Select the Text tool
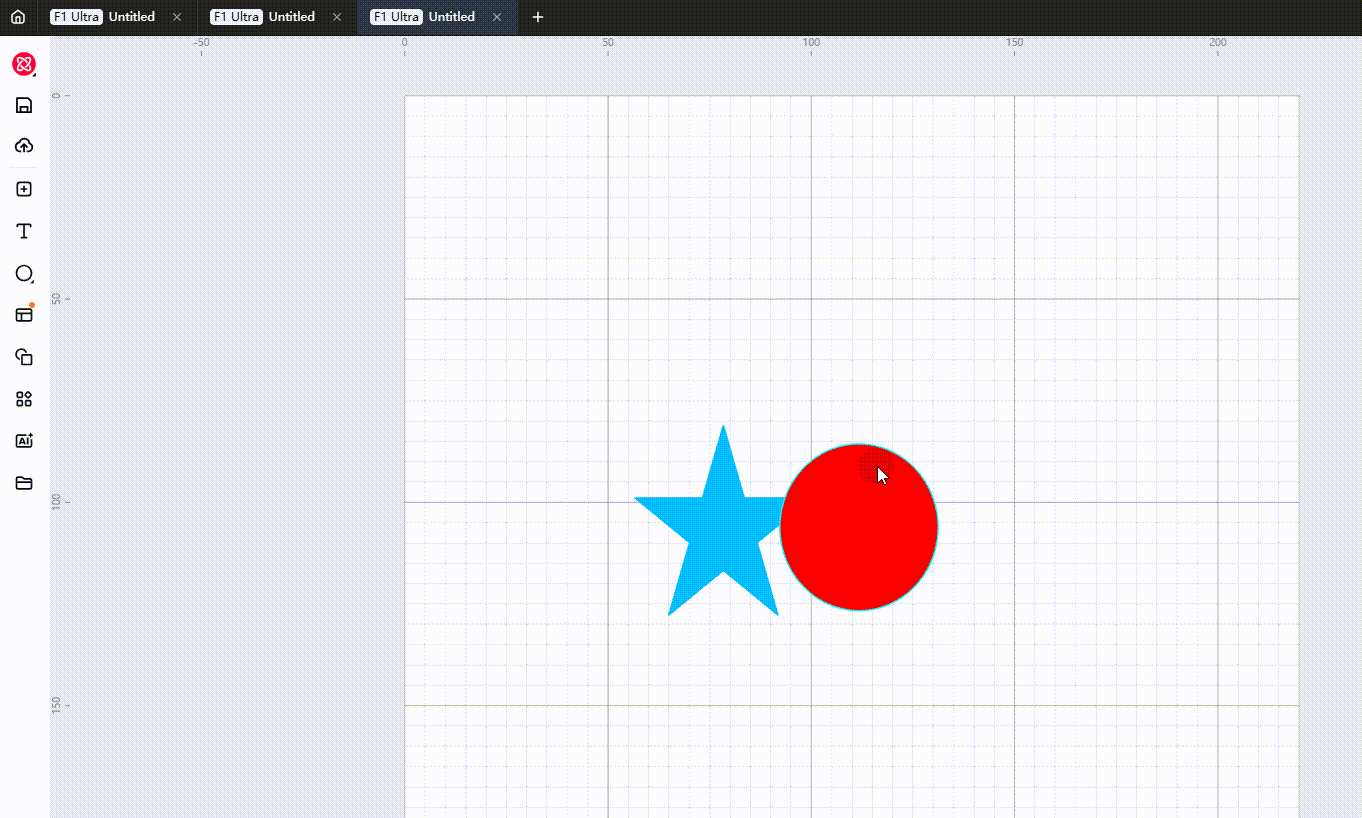The image size is (1362, 818). pyautogui.click(x=24, y=231)
